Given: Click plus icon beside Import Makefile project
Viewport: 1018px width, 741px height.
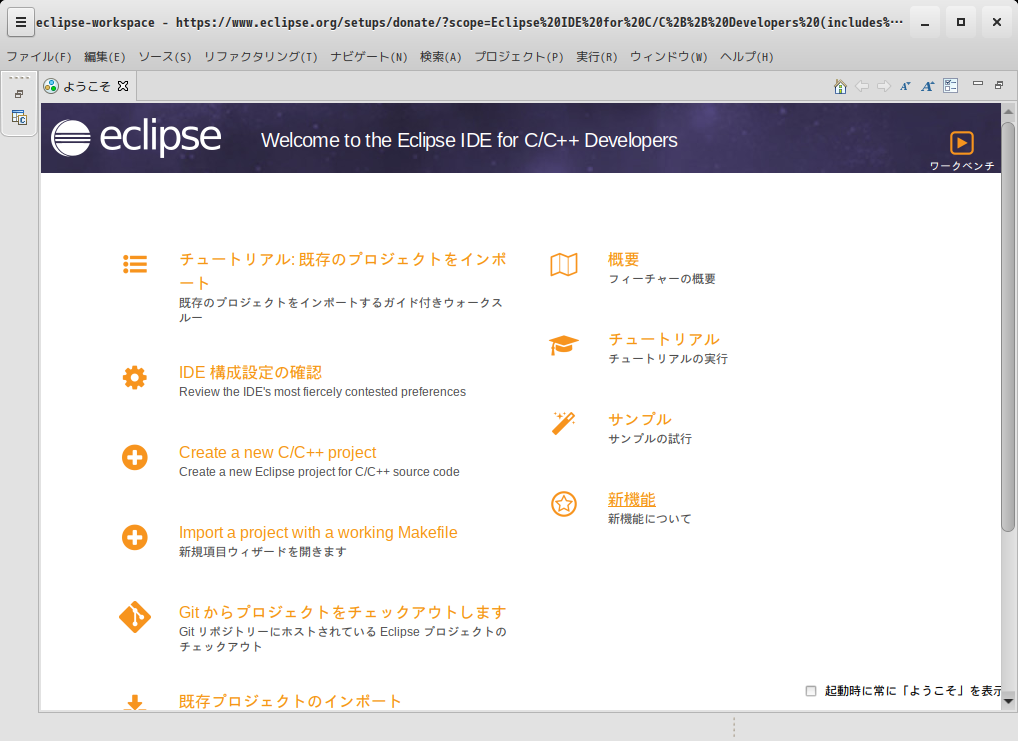Looking at the screenshot, I should (x=135, y=537).
